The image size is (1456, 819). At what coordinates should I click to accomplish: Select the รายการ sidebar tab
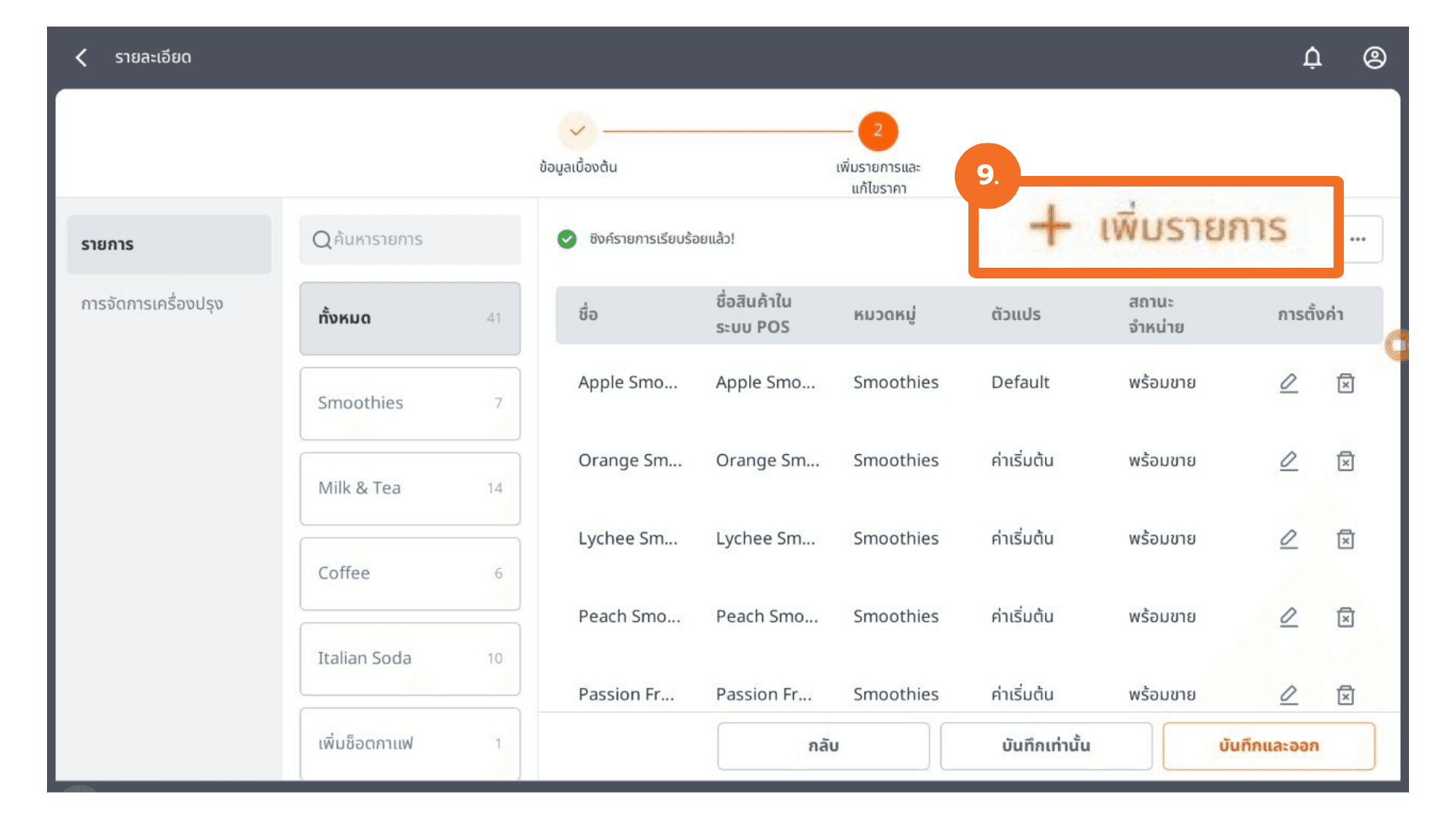[168, 244]
